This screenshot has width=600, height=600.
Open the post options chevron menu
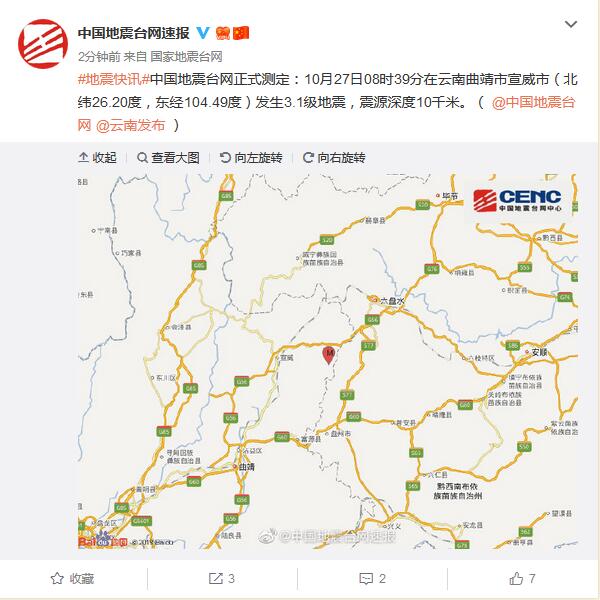coord(571,24)
